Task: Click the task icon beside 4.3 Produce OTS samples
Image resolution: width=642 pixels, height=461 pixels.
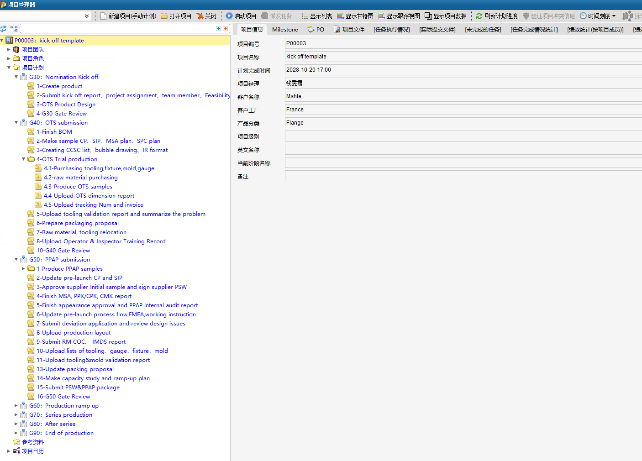Action: pos(38,186)
